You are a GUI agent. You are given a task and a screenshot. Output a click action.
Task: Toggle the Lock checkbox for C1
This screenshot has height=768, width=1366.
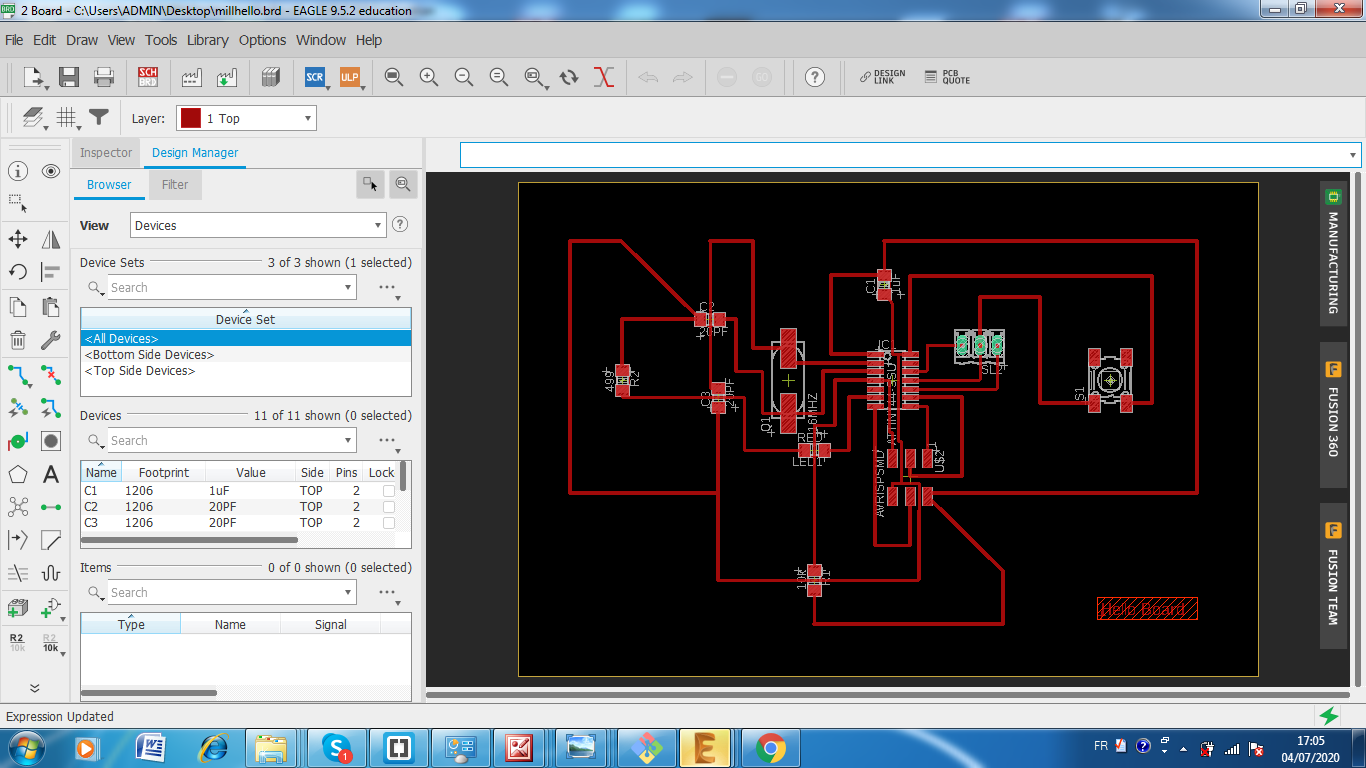[389, 491]
